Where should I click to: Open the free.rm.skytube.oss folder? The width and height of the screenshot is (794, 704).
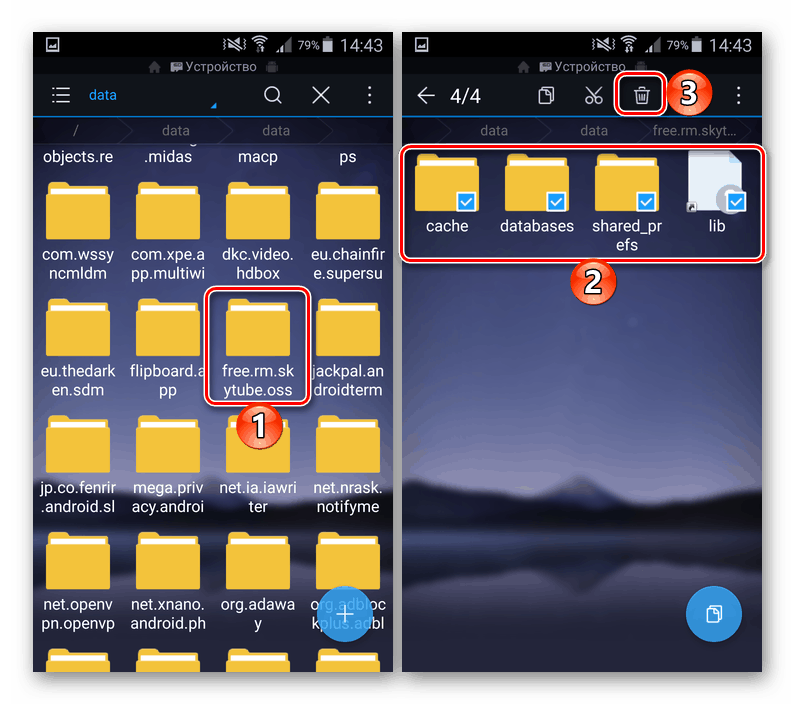tap(258, 347)
